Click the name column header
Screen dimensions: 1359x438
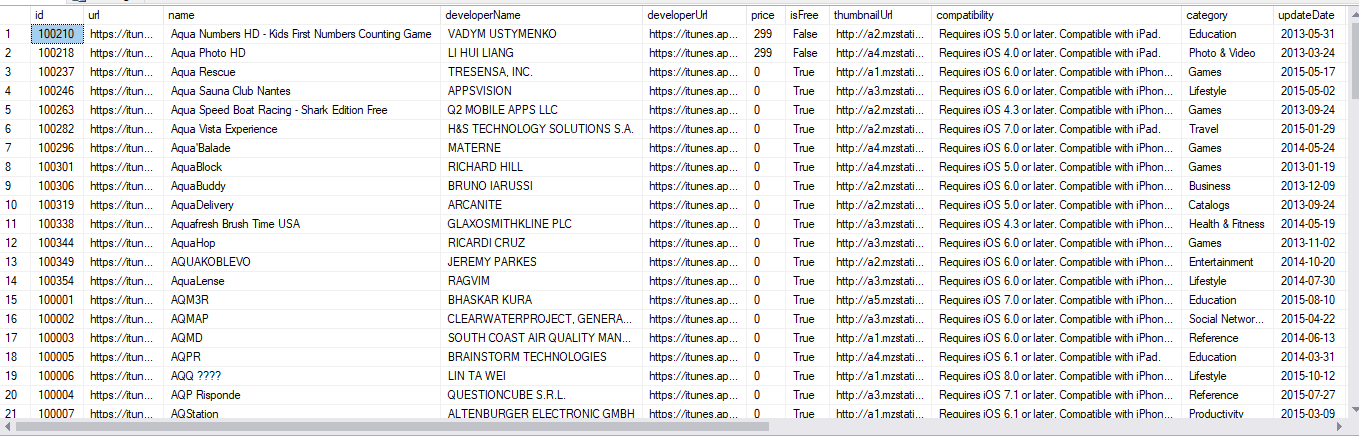[303, 15]
